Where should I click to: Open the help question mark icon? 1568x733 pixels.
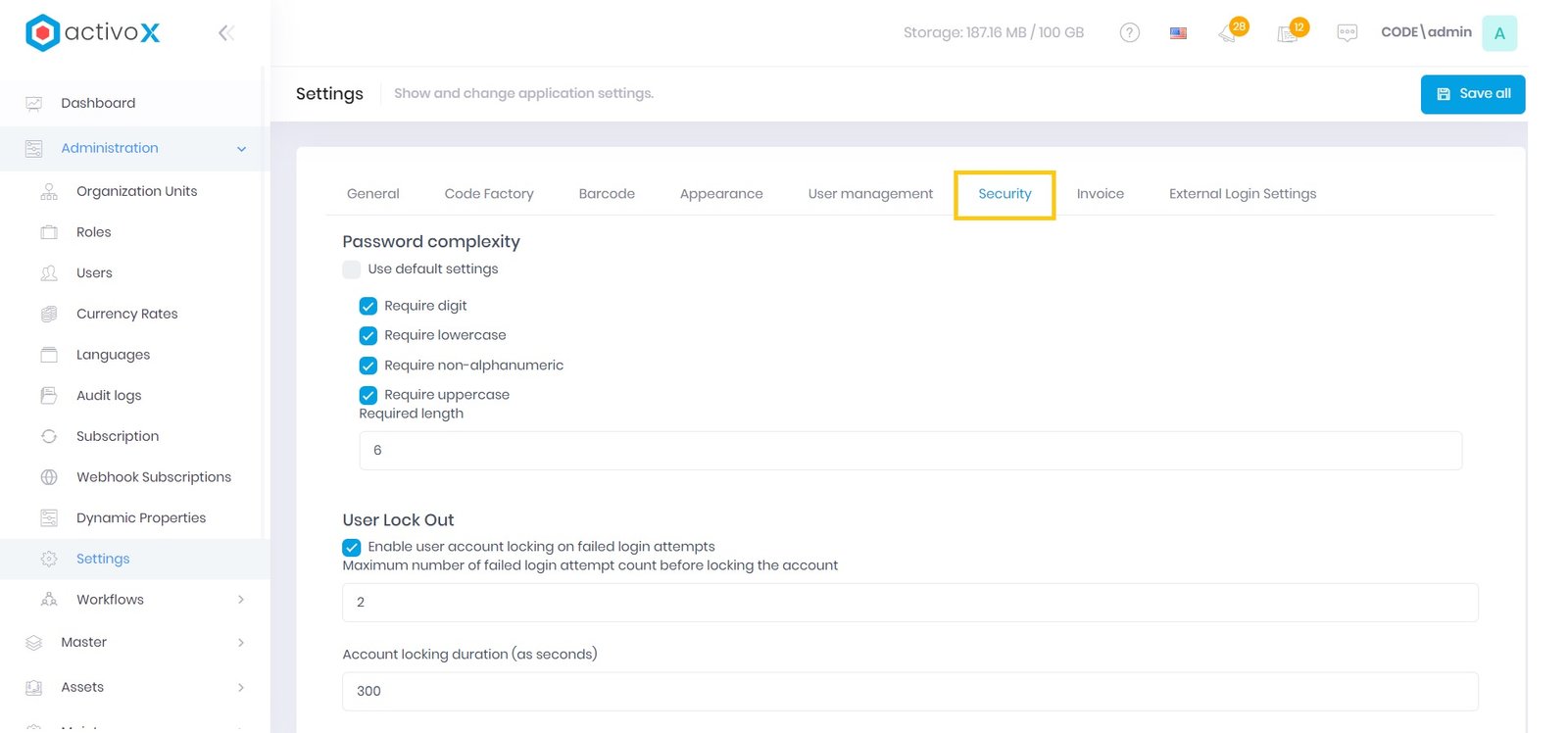[1129, 32]
